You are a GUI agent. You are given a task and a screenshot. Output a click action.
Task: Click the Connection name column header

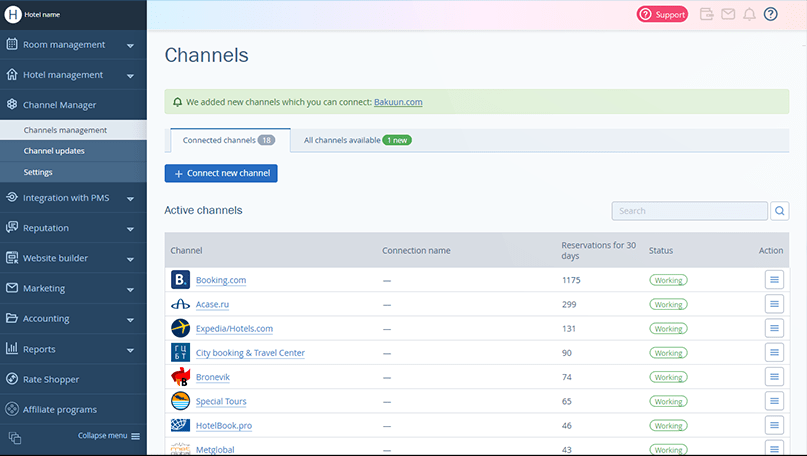pyautogui.click(x=416, y=250)
